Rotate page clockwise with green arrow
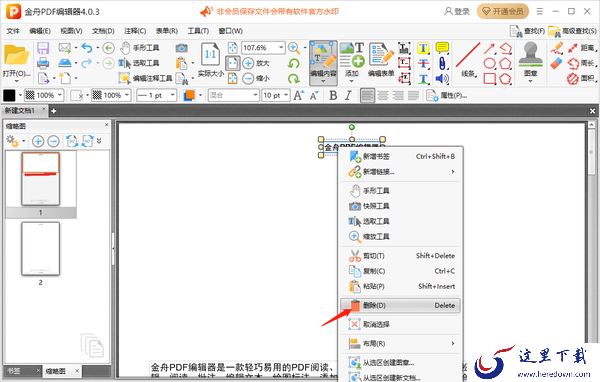This screenshot has height=382, width=600. pyautogui.click(x=293, y=78)
